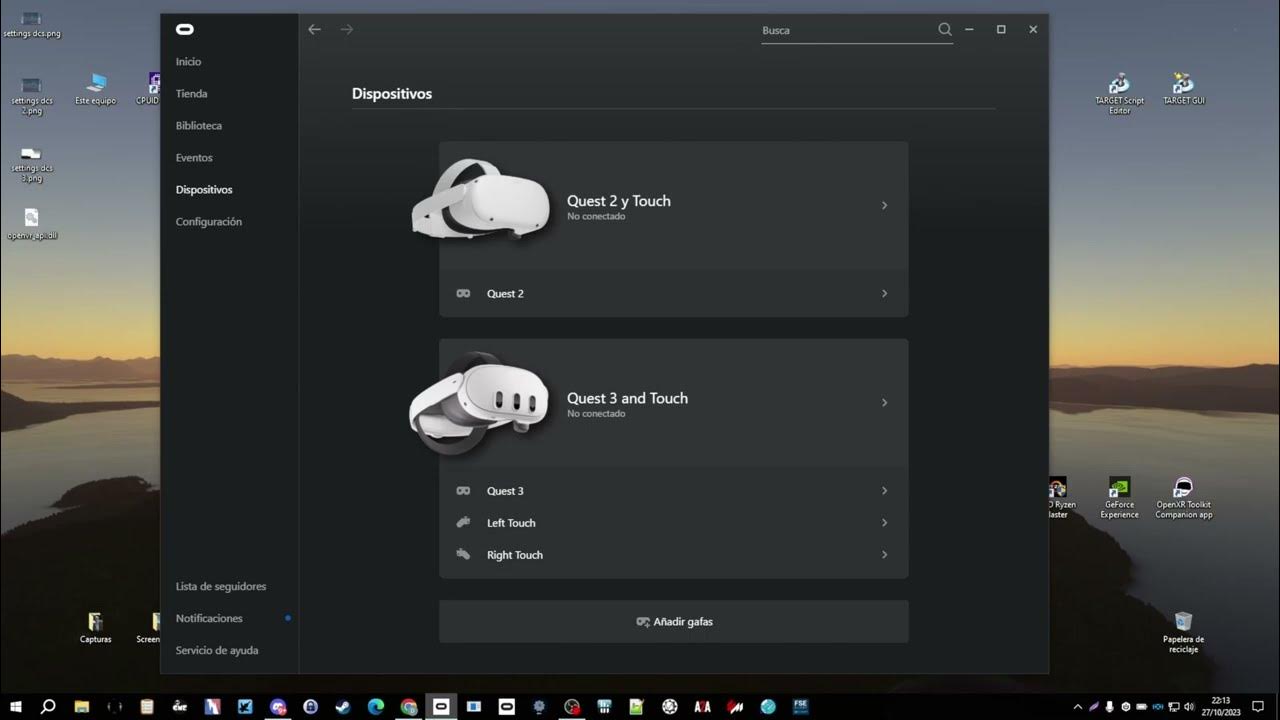The height and width of the screenshot is (720, 1280).
Task: Open File Explorer from the taskbar
Action: click(x=82, y=706)
